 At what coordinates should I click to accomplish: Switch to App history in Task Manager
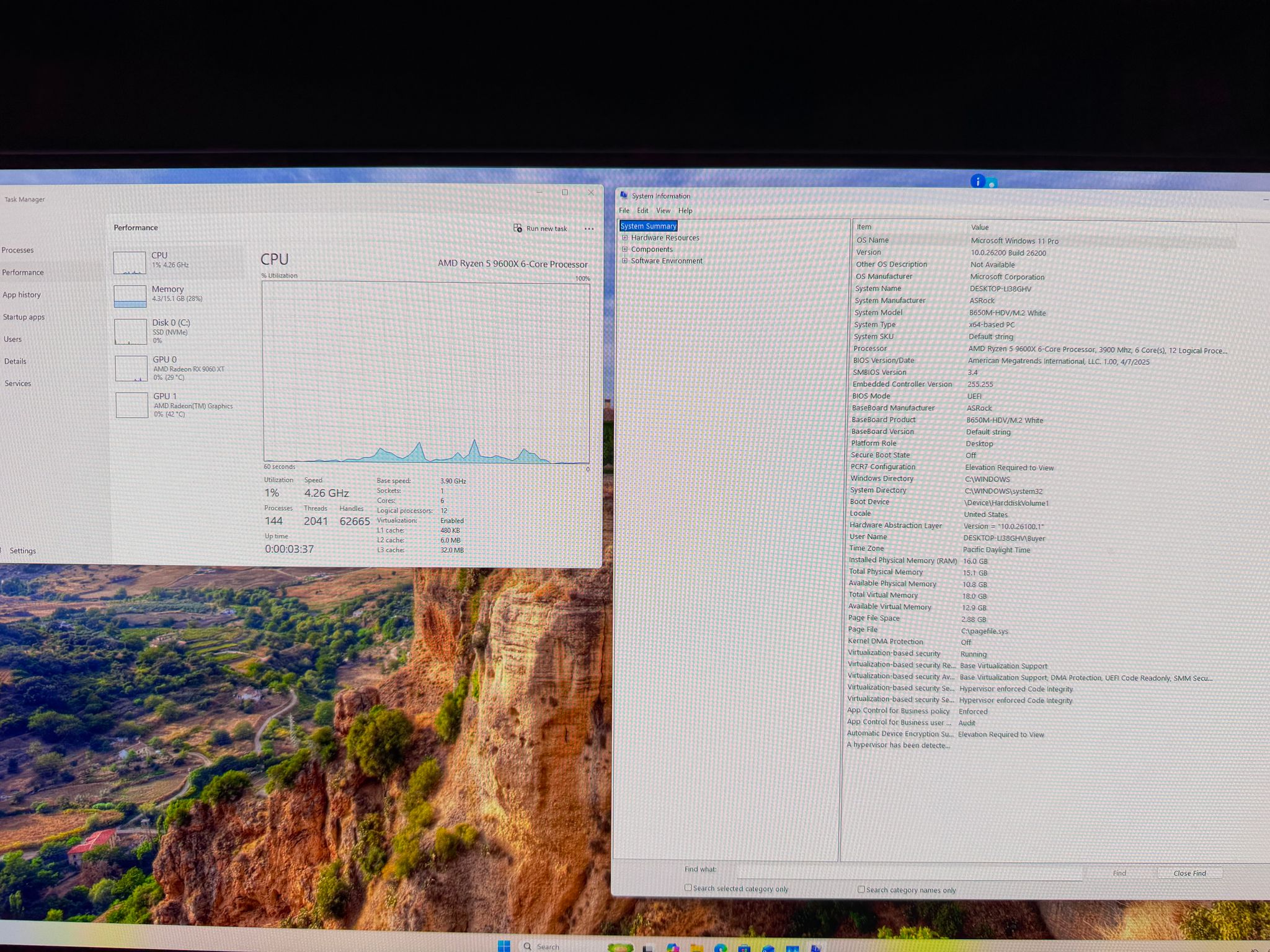click(22, 294)
